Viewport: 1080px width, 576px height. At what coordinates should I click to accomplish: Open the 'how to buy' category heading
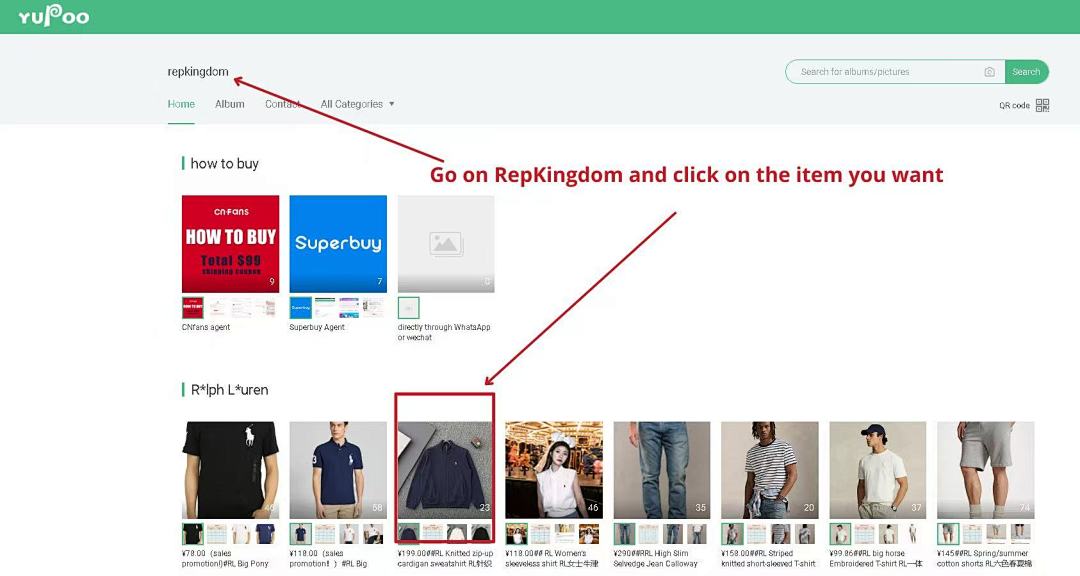tap(225, 163)
